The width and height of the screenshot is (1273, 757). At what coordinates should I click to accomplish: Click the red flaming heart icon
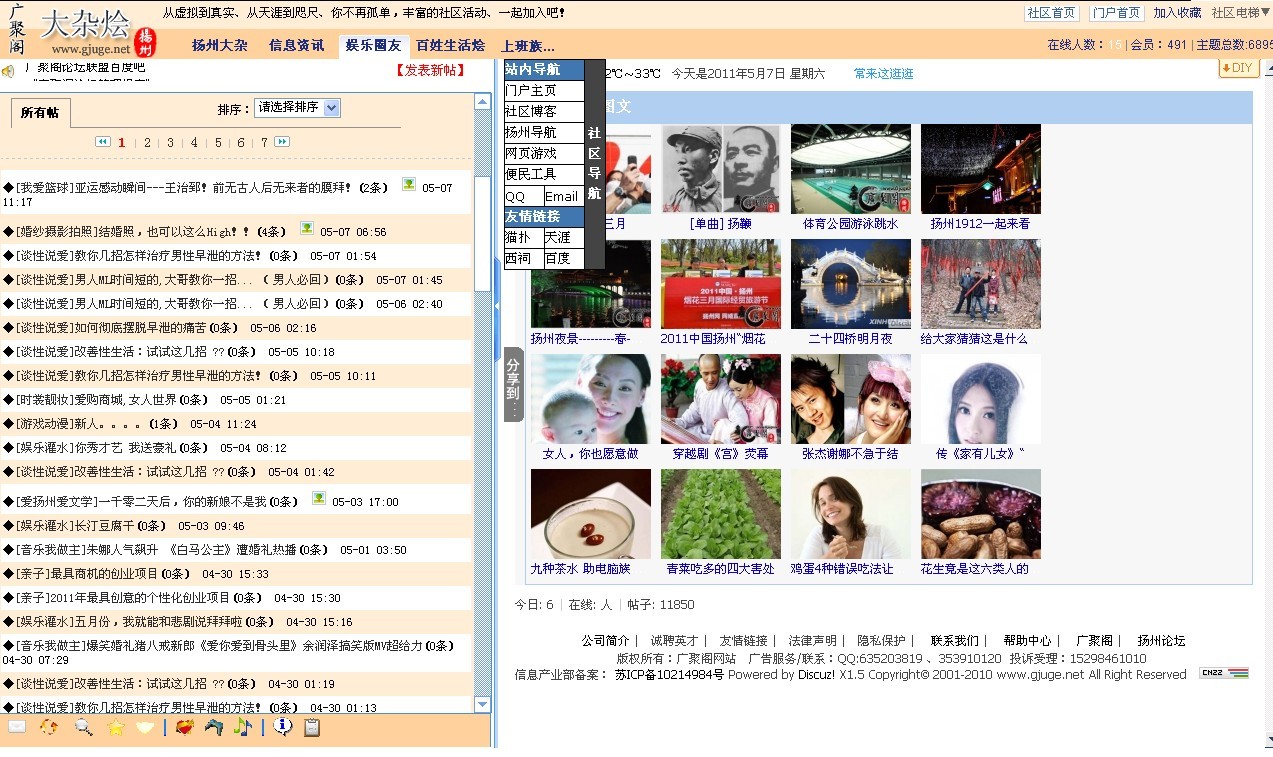click(x=184, y=727)
